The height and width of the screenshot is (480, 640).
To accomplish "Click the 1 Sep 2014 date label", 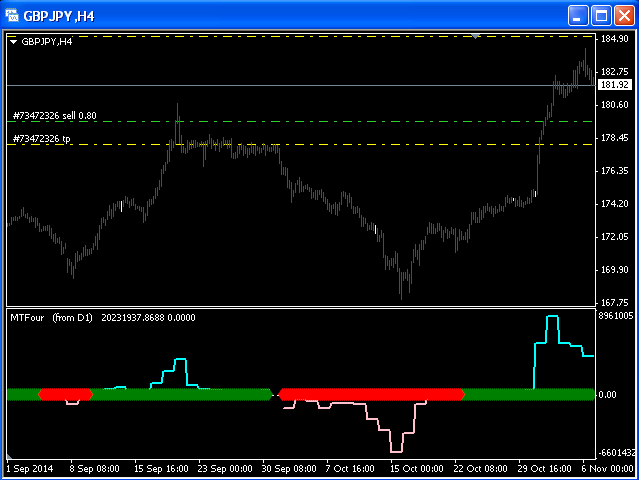I will coord(32,468).
